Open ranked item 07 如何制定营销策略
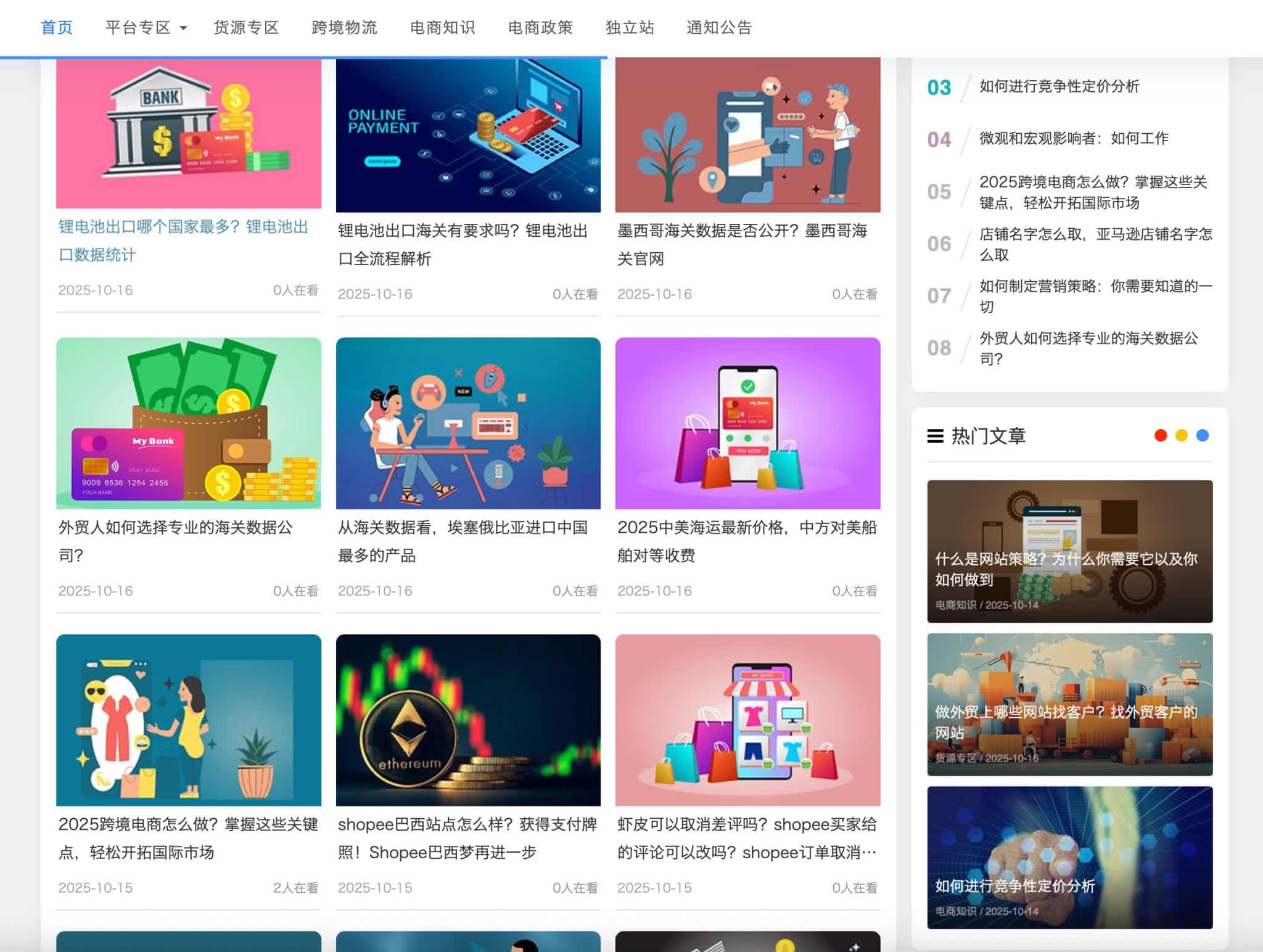The width and height of the screenshot is (1263, 952). click(x=1096, y=296)
